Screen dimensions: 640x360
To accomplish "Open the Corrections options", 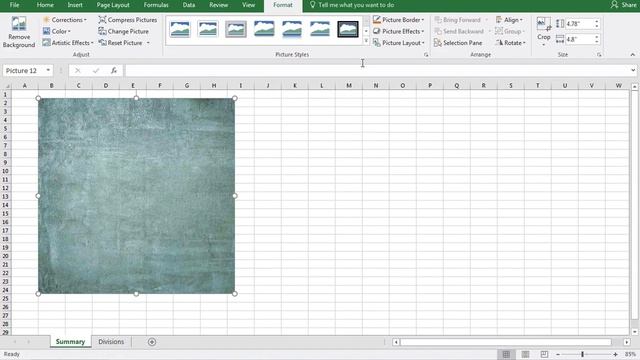I will 65,20.
